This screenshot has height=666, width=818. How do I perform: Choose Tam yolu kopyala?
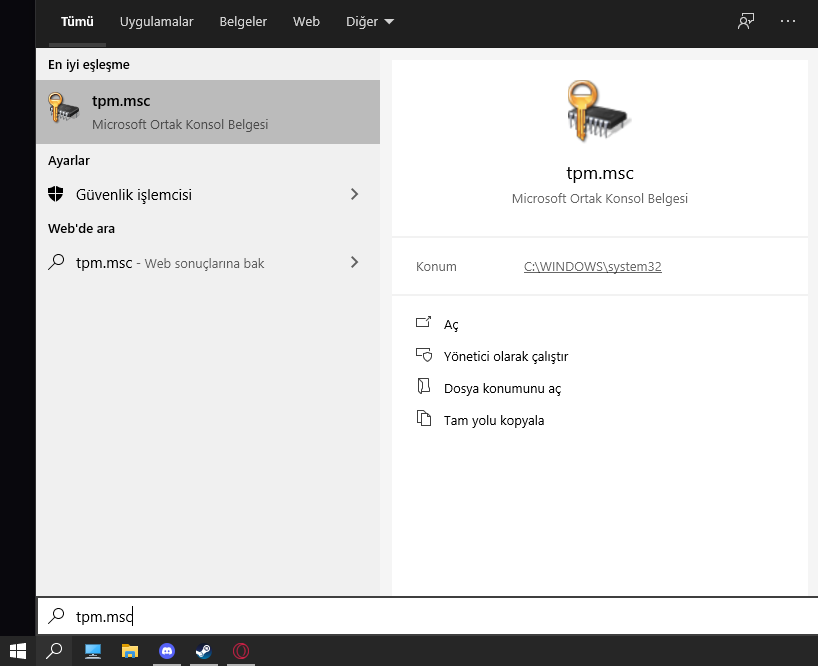click(494, 420)
